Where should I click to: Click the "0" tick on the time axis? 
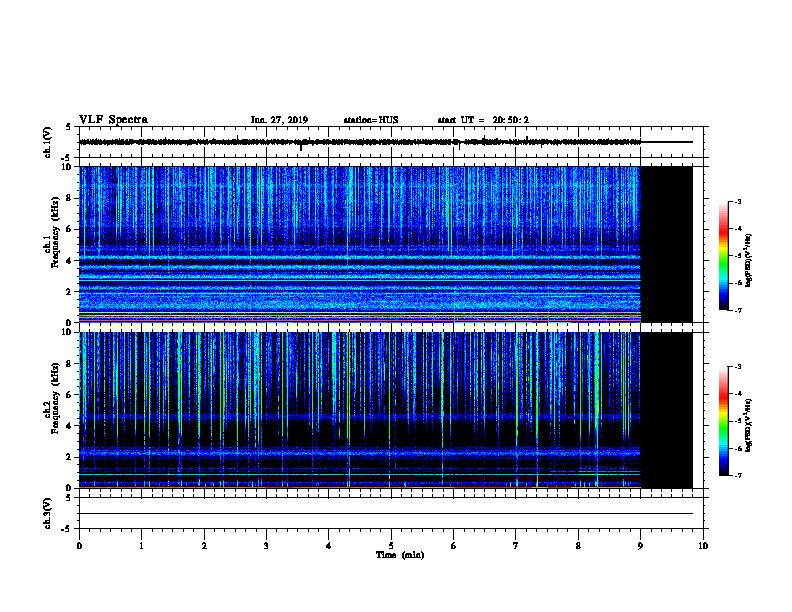(79, 546)
